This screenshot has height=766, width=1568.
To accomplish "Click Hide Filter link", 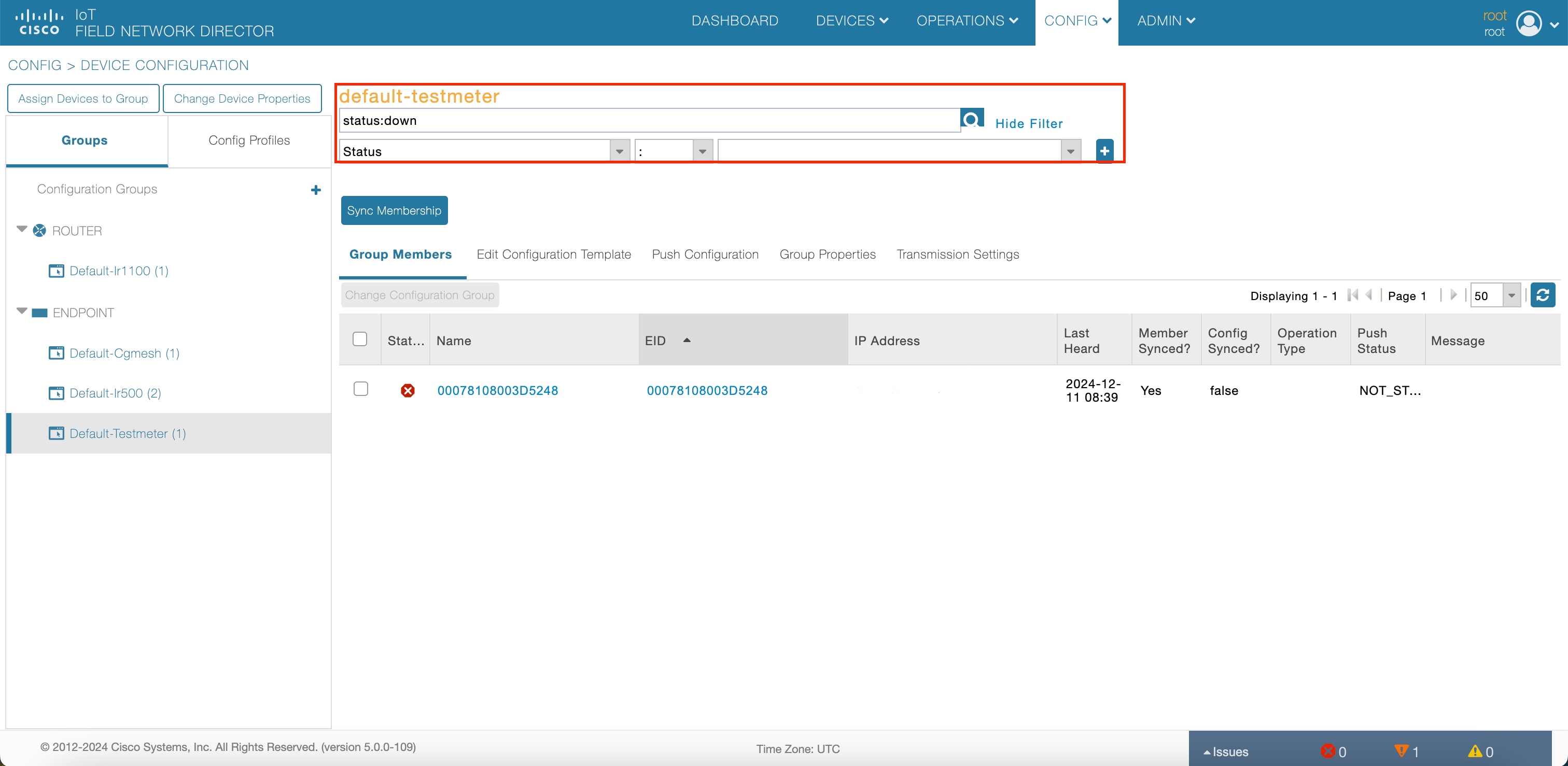I will tap(1029, 123).
